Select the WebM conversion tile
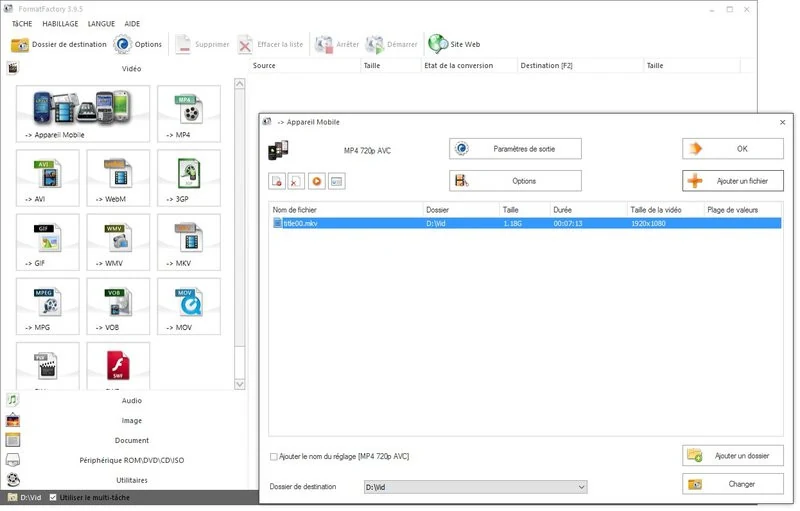 pyautogui.click(x=118, y=178)
